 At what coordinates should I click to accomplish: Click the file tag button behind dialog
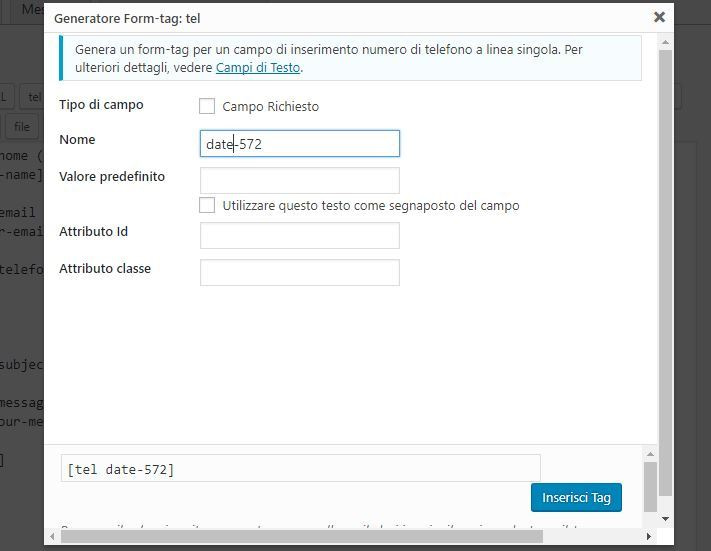[x=22, y=126]
